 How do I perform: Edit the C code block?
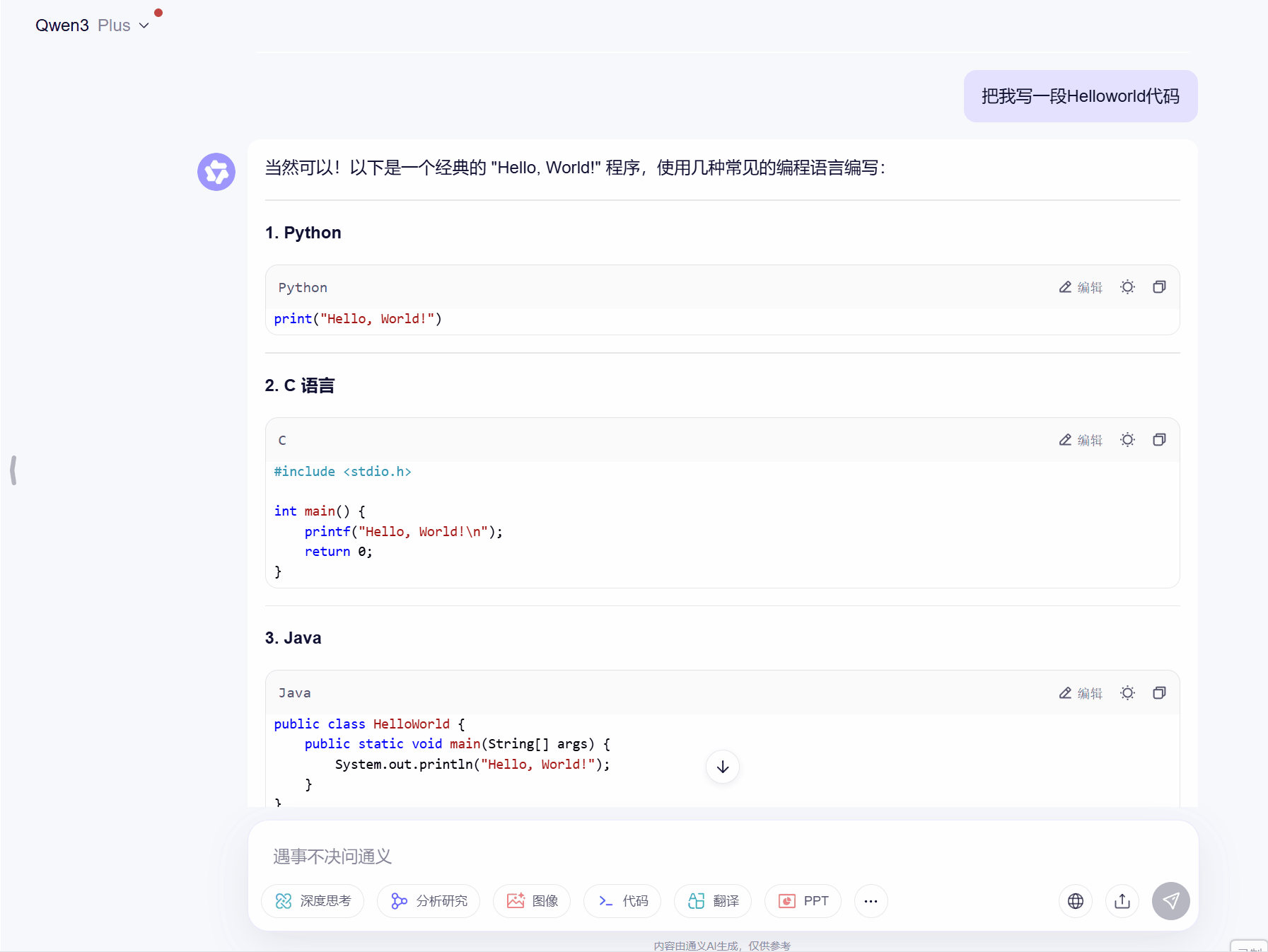(1081, 440)
